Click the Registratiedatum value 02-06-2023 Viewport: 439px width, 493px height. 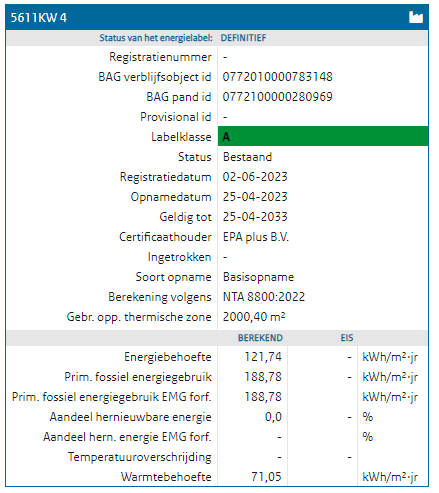(x=255, y=177)
